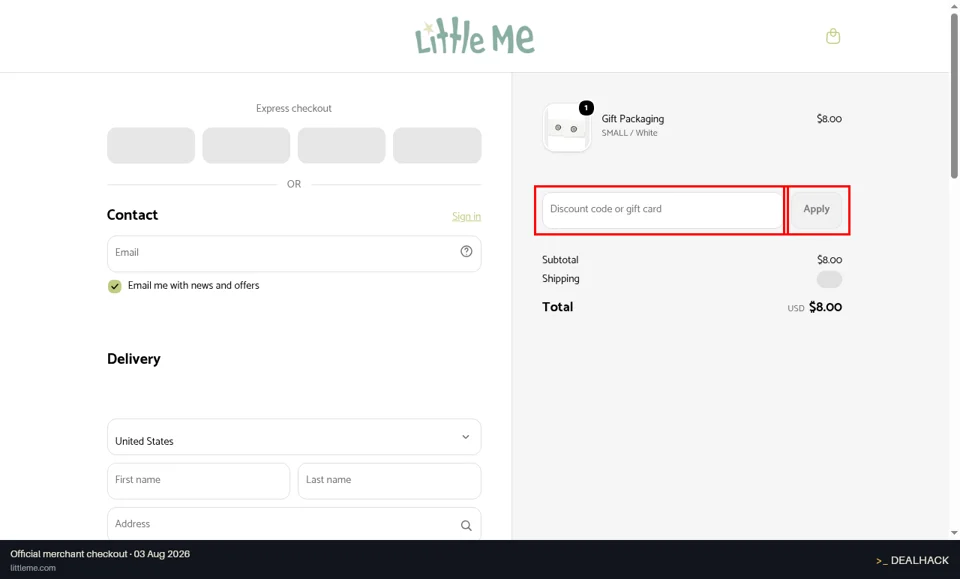Focus the Discount code or gift card field
The image size is (960, 579).
point(662,209)
